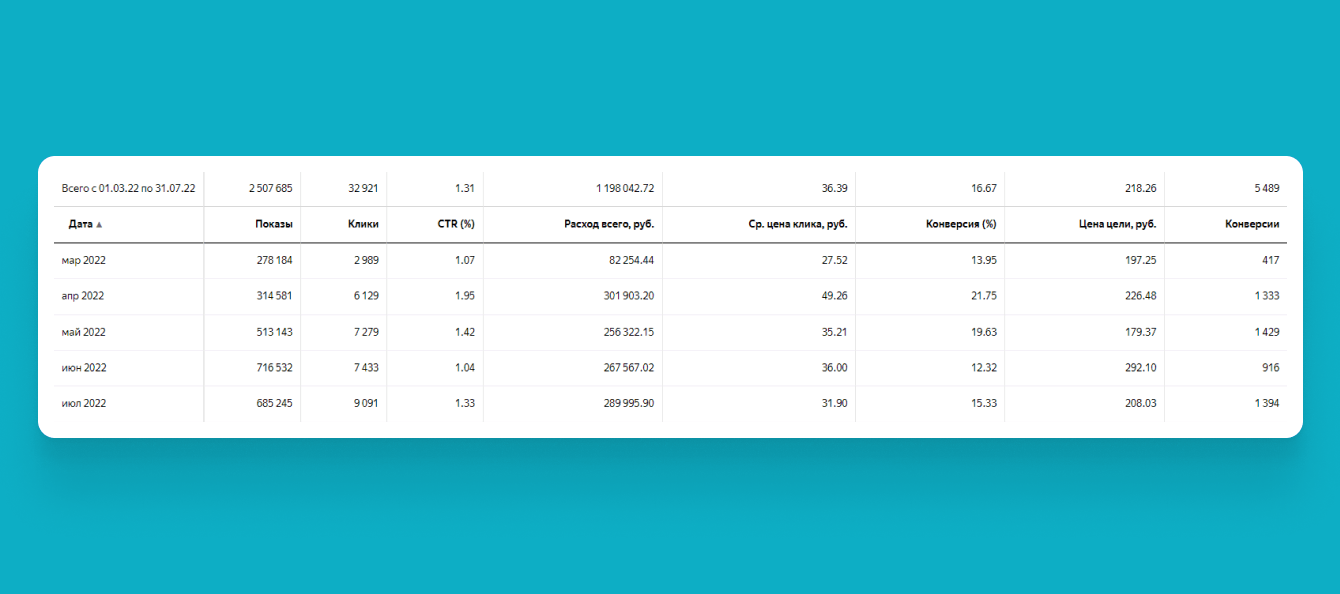Click CTR value 1.42
Screen dimensions: 1340x594
[465, 332]
